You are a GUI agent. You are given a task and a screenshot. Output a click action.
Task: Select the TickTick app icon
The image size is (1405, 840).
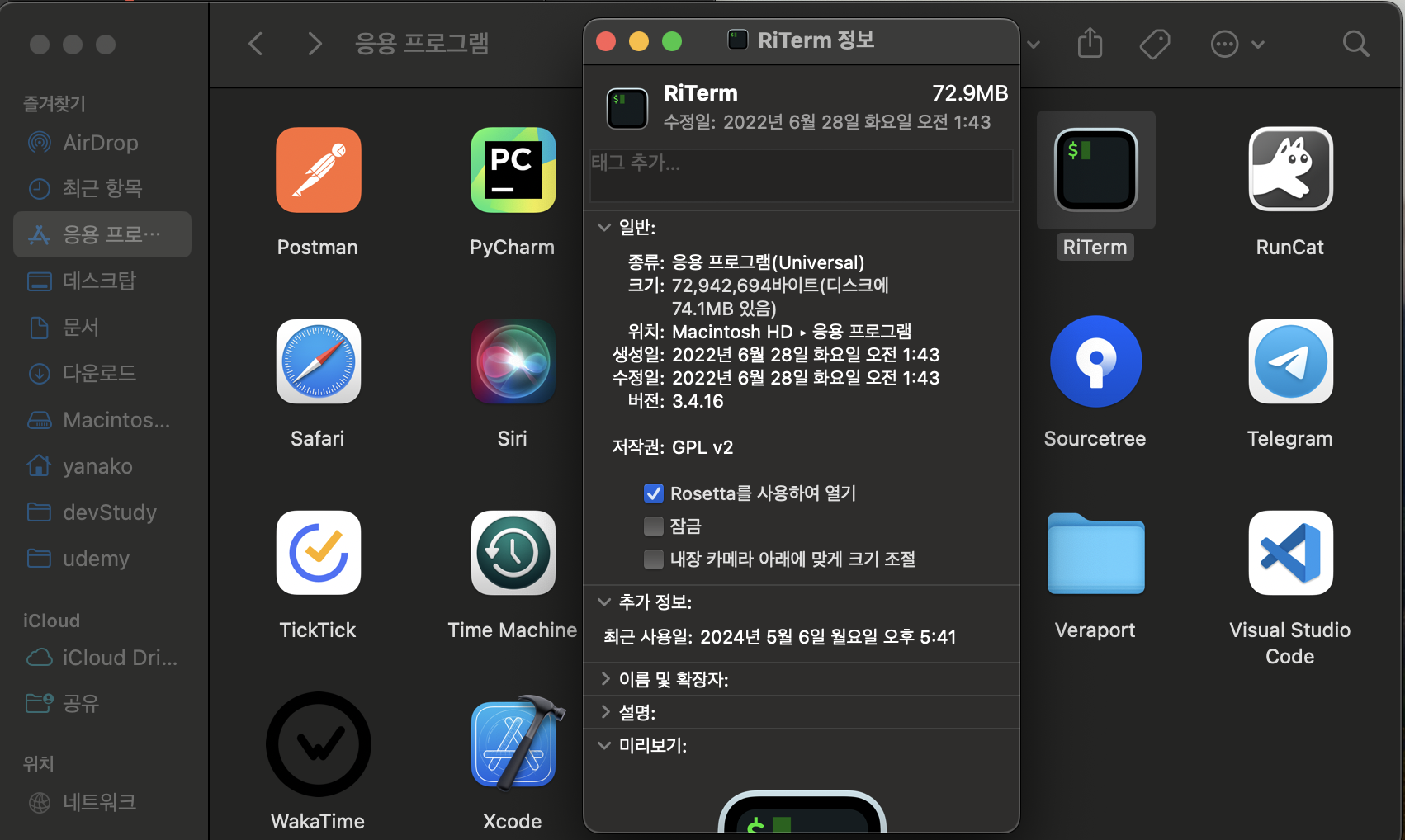(318, 553)
